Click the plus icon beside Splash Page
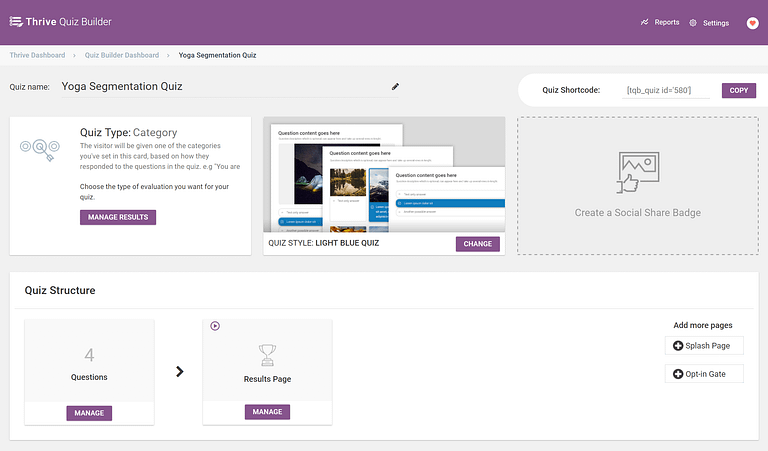This screenshot has height=451, width=768. (678, 346)
